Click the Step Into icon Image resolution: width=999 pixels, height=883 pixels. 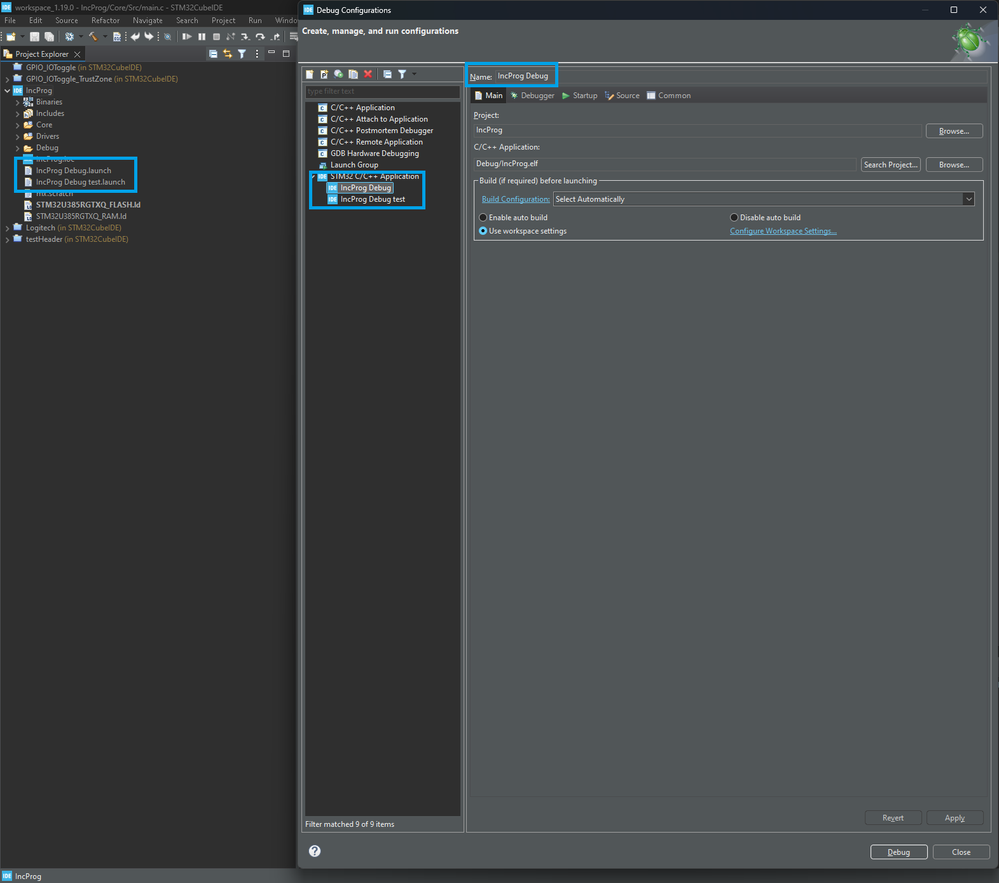coord(245,37)
